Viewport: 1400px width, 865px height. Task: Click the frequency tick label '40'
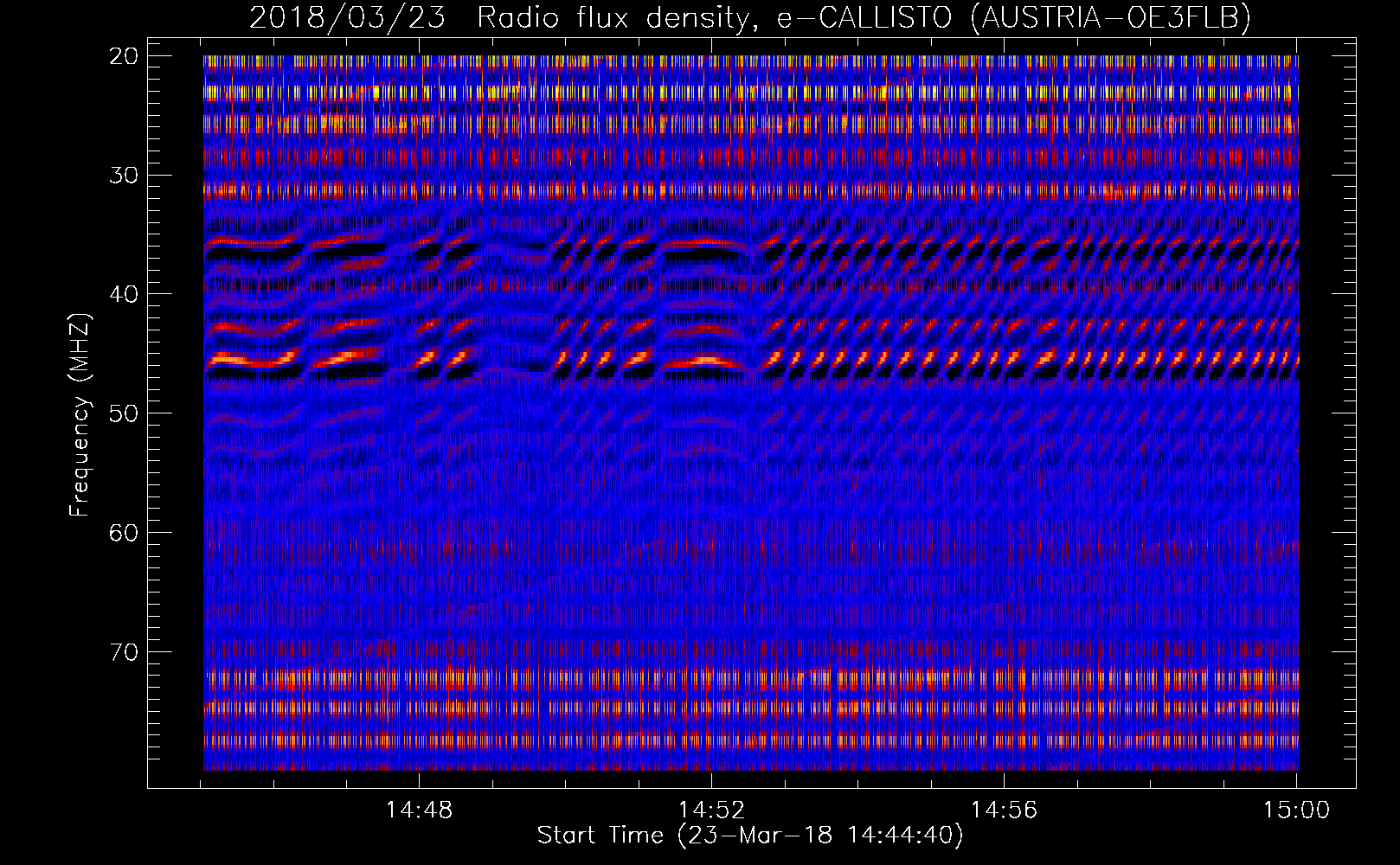[x=125, y=294]
